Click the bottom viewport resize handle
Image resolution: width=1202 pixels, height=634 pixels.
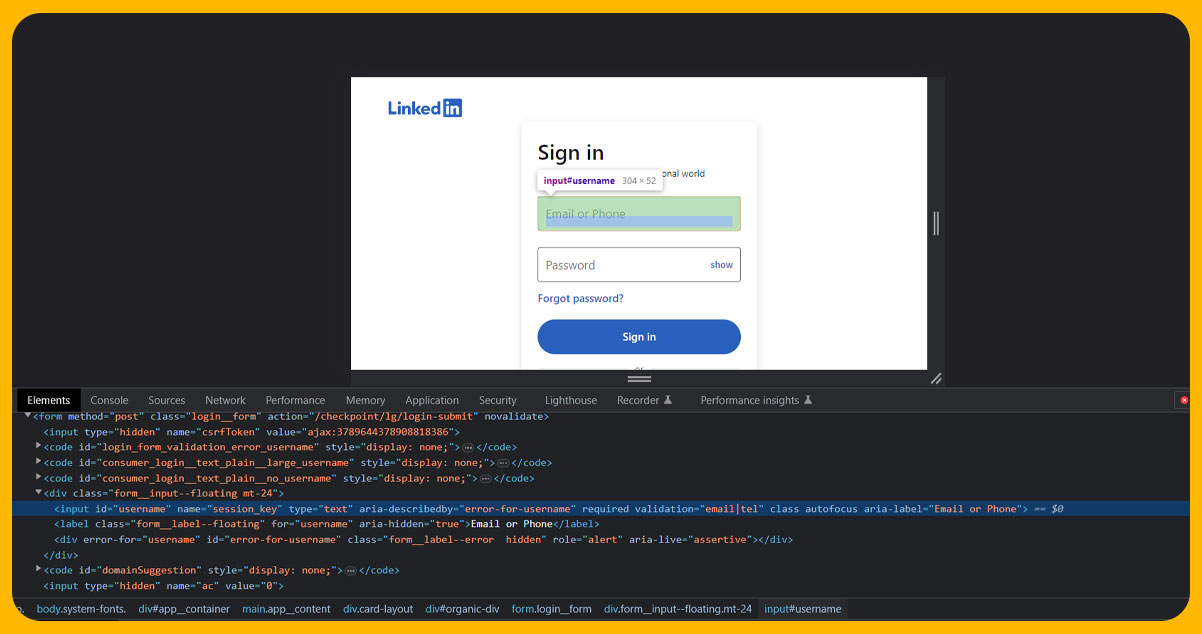click(x=639, y=379)
